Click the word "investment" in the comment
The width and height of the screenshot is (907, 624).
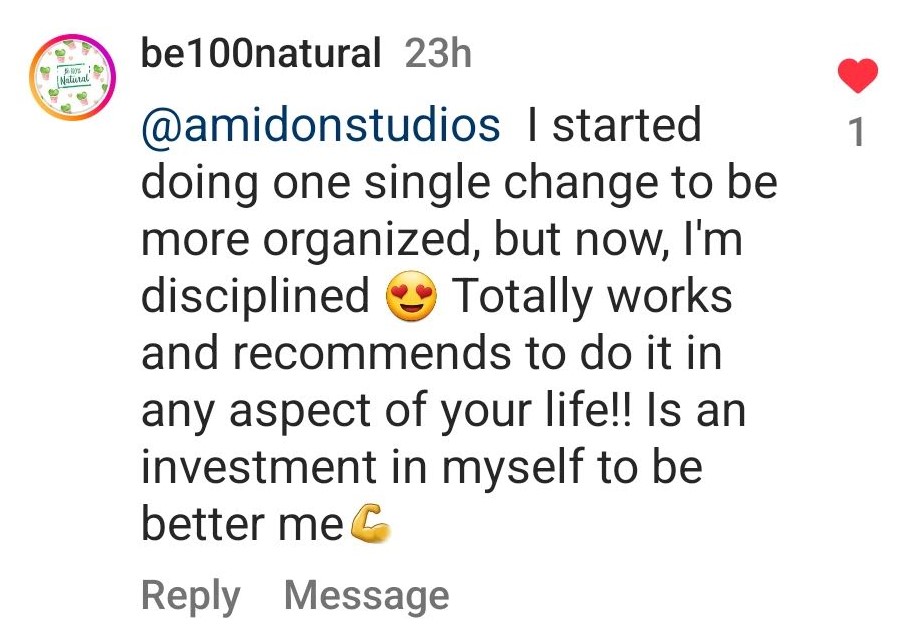click(258, 469)
